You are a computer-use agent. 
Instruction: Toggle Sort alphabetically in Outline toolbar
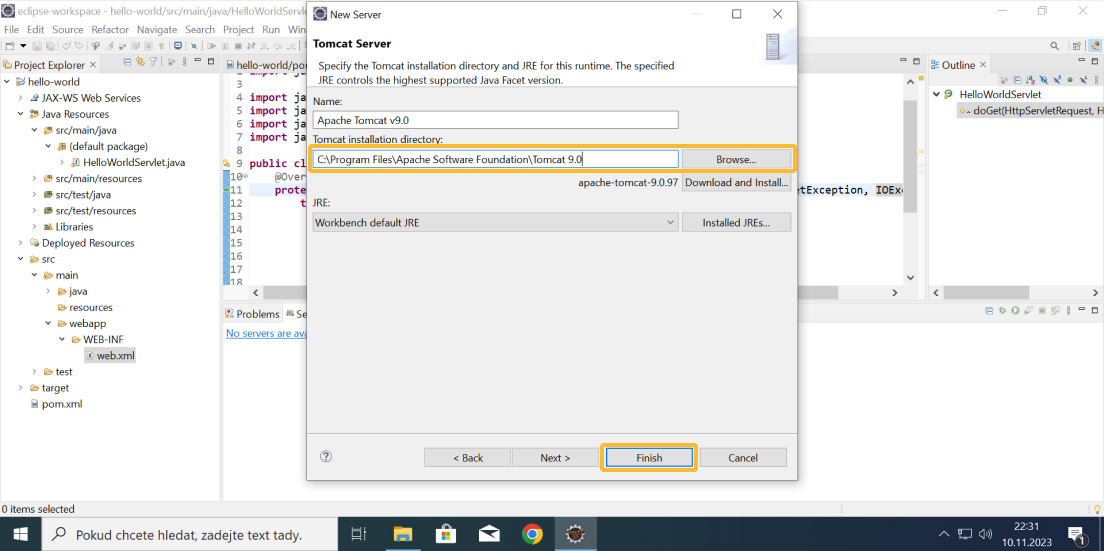[1031, 80]
